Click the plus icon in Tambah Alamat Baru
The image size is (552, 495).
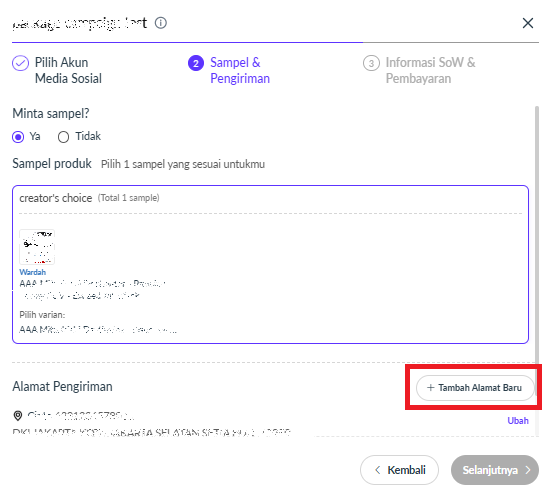click(430, 388)
